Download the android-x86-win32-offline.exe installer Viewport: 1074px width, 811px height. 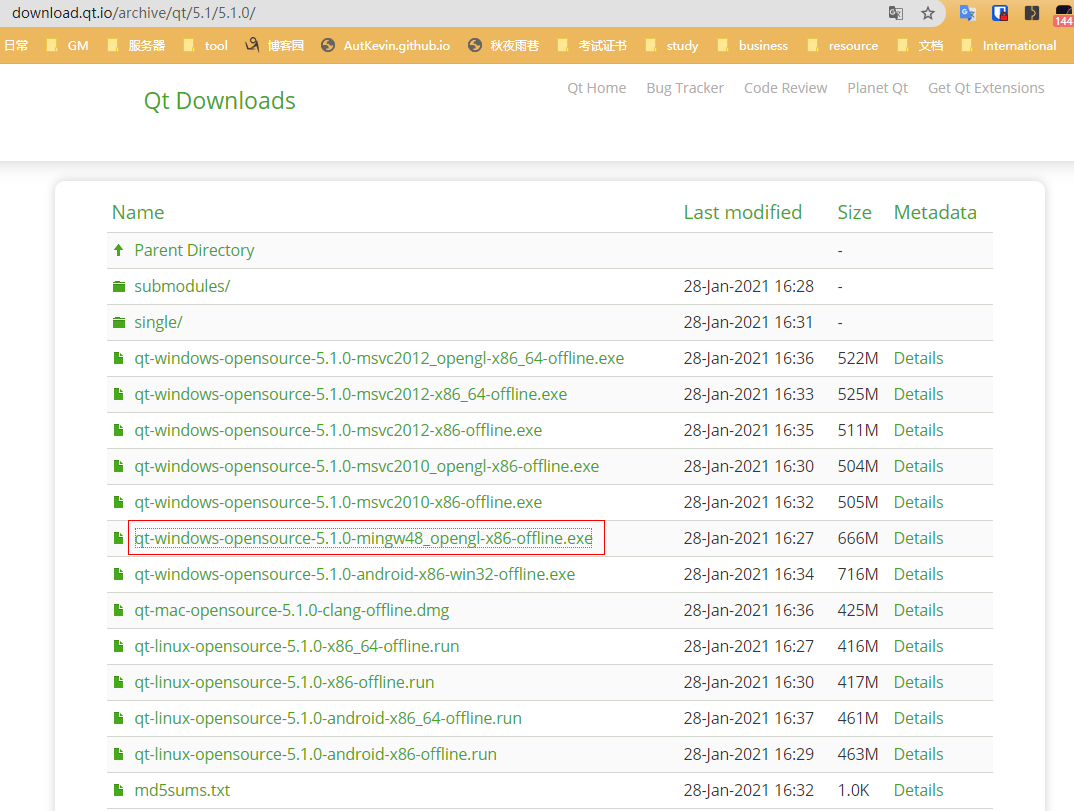pos(354,575)
